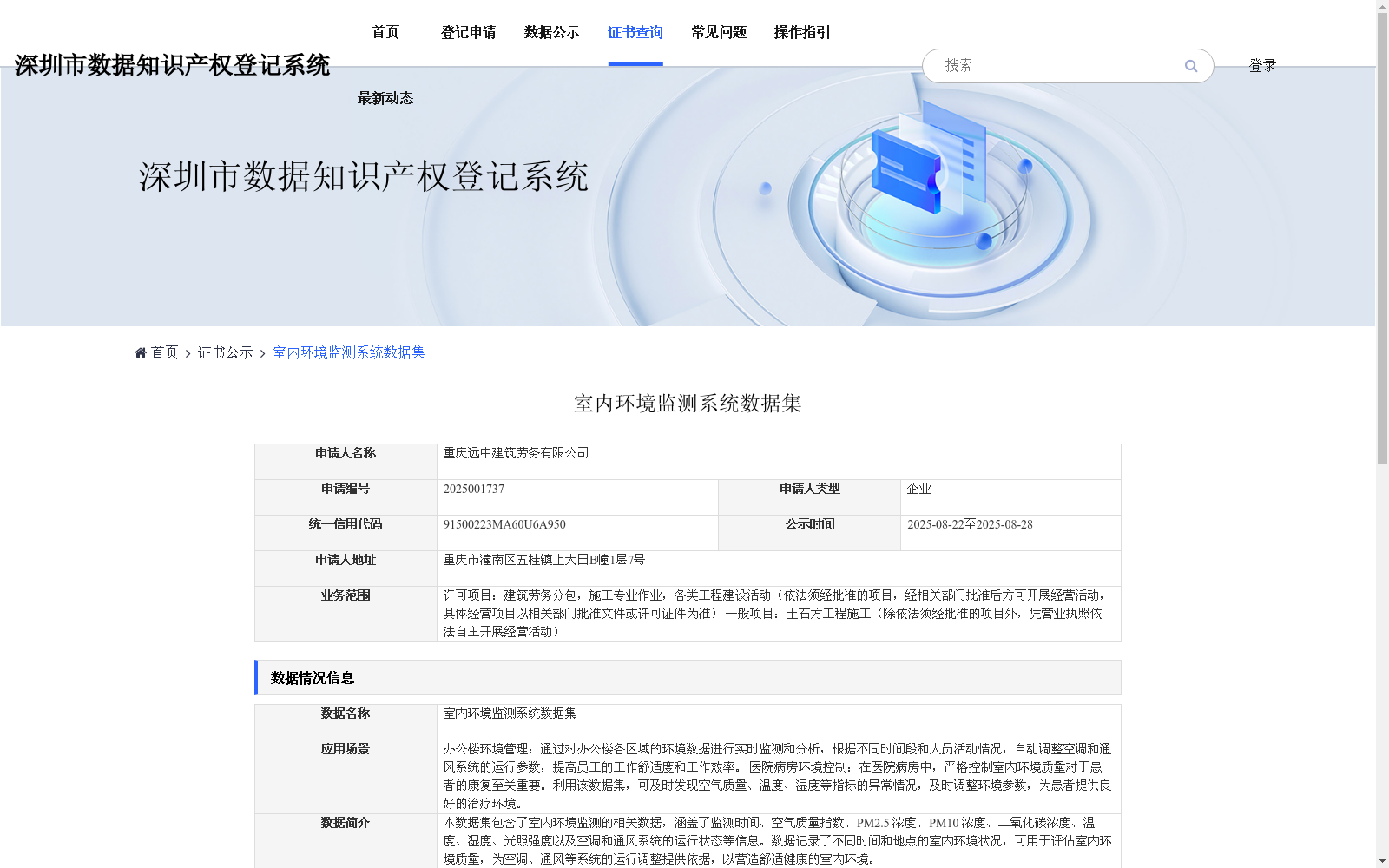This screenshot has height=868, width=1389.
Task: Click the search magnifier icon
Action: [1191, 66]
